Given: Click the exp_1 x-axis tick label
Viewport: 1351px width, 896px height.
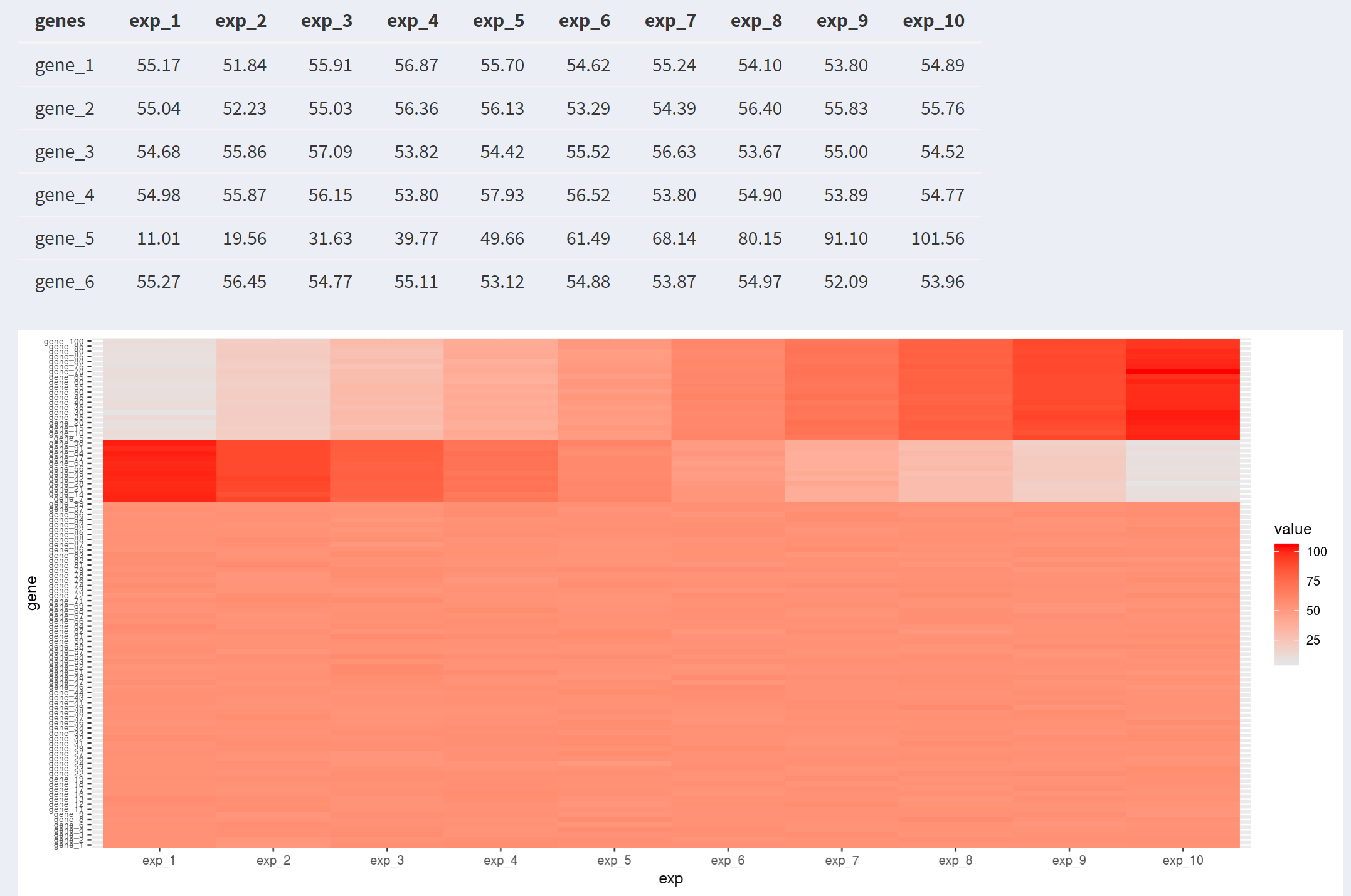Looking at the screenshot, I should (x=159, y=860).
